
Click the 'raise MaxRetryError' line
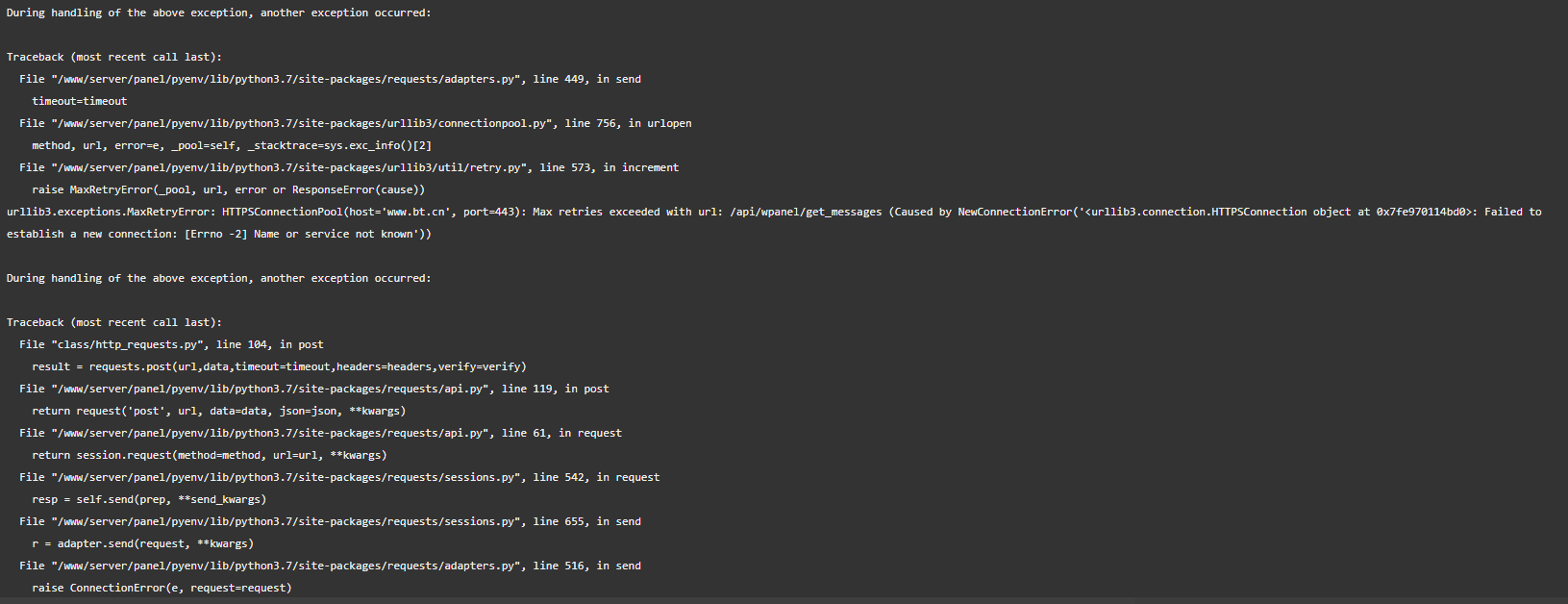coord(228,189)
